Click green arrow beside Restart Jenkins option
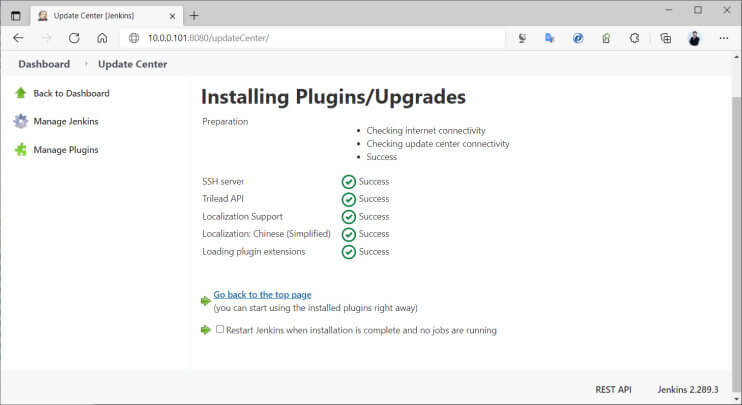742x405 pixels. 205,330
